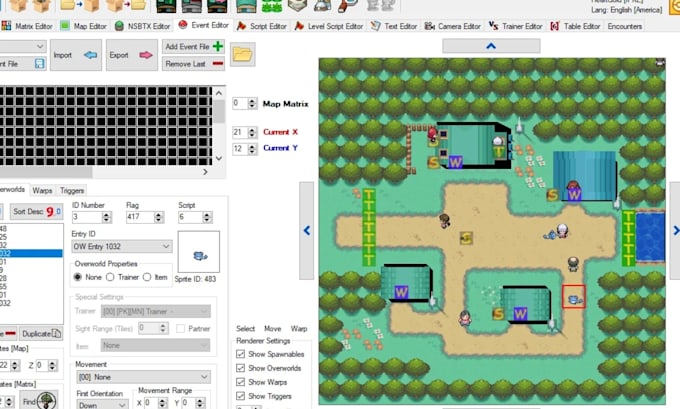Viewport: 680px width, 409px height.
Task: Click the red-boxed selected overworld on map
Action: [x=574, y=297]
